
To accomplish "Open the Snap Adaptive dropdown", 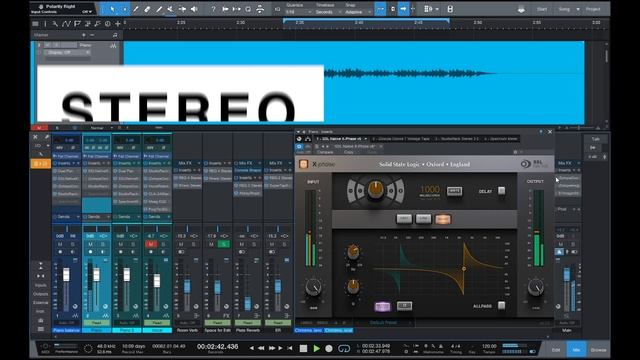I will 358,12.
